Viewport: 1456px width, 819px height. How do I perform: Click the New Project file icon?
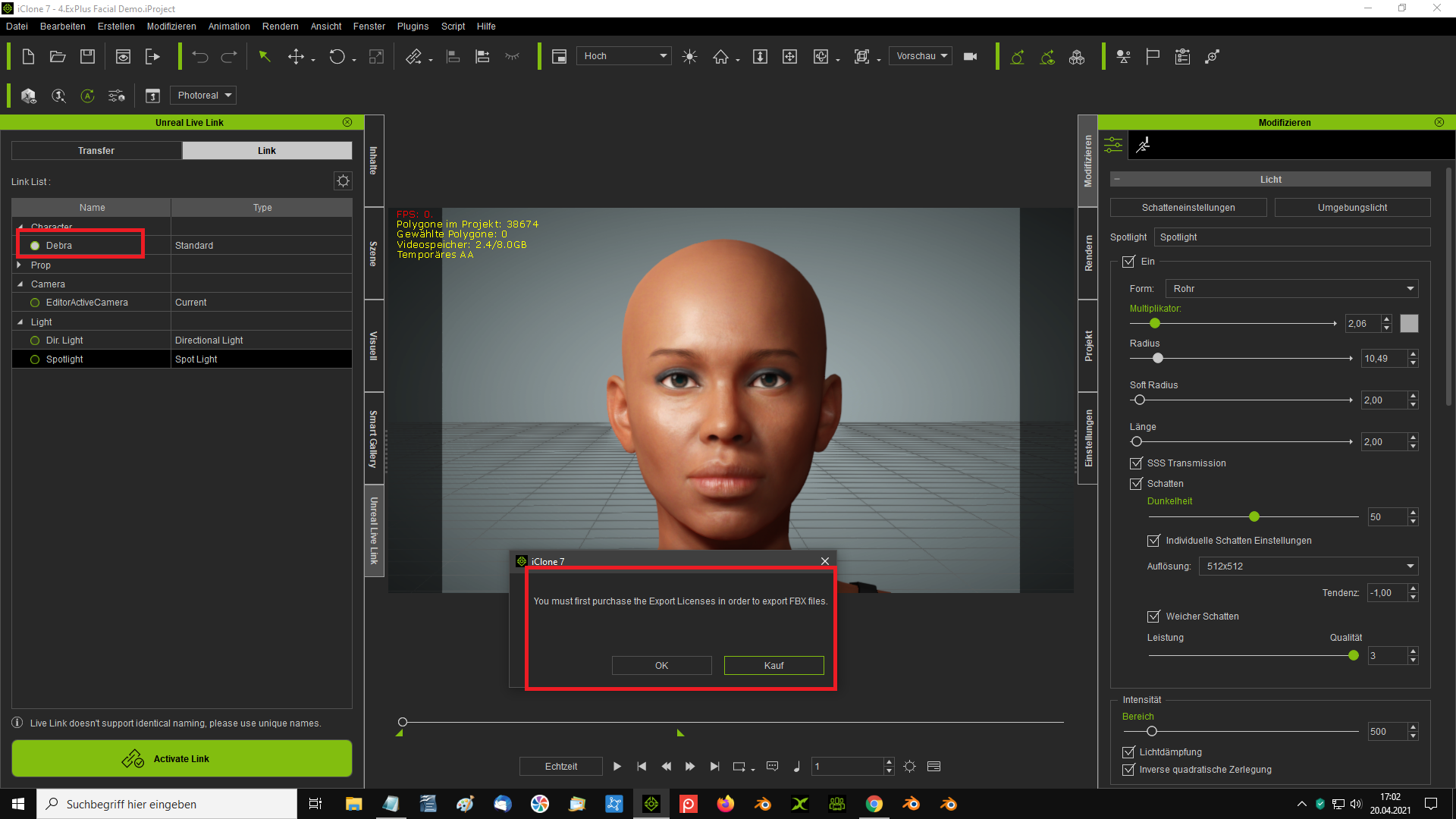tap(28, 57)
